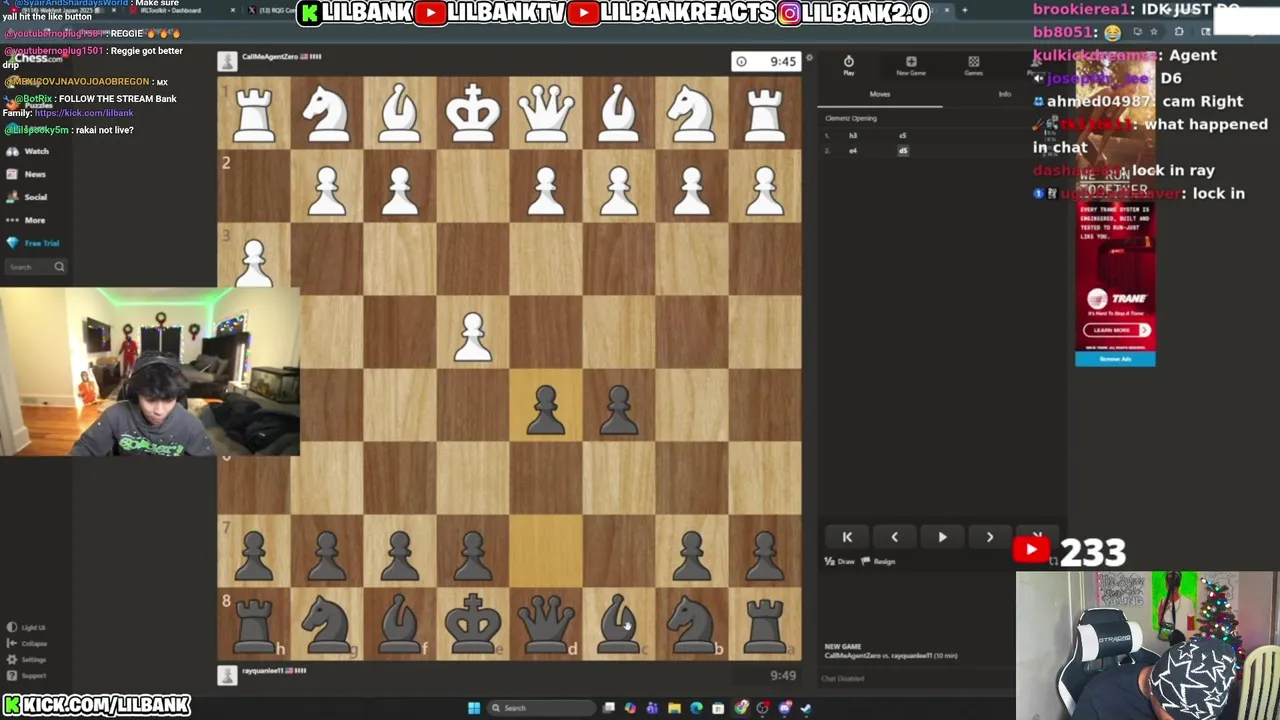Viewport: 1280px width, 720px height.
Task: Select move h3 in move list
Action: pyautogui.click(x=853, y=136)
